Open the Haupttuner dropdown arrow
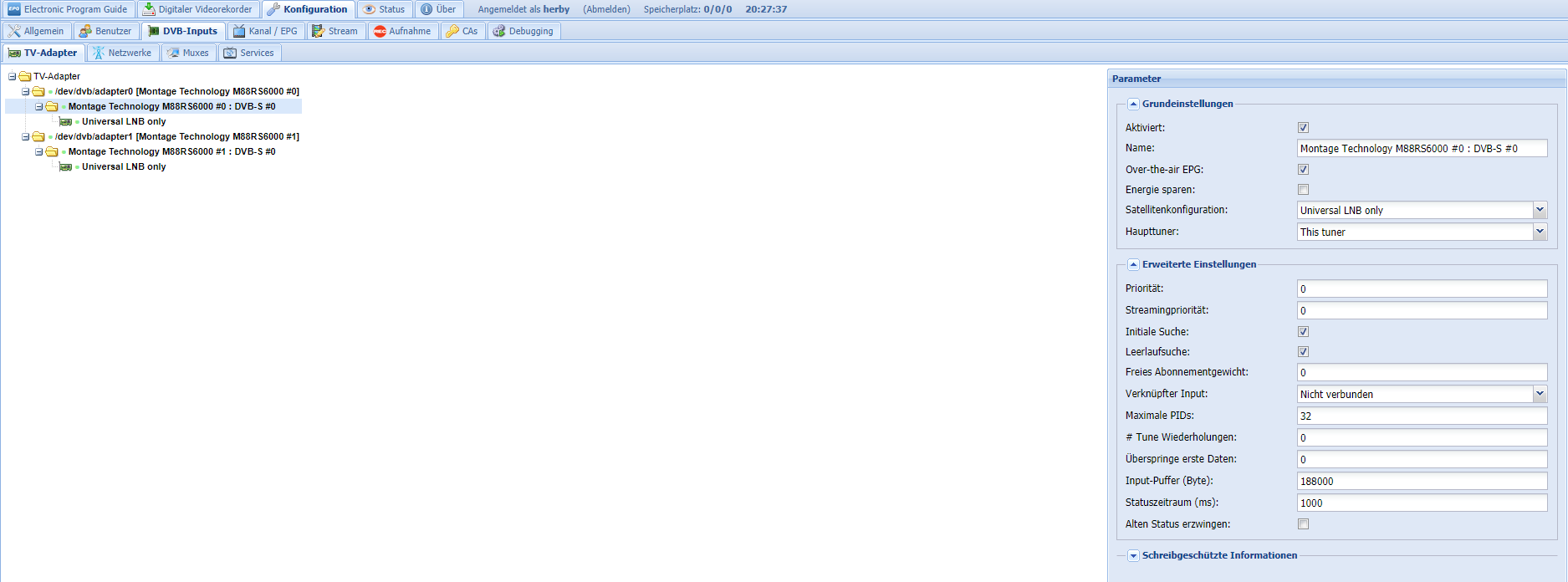 pos(1540,232)
